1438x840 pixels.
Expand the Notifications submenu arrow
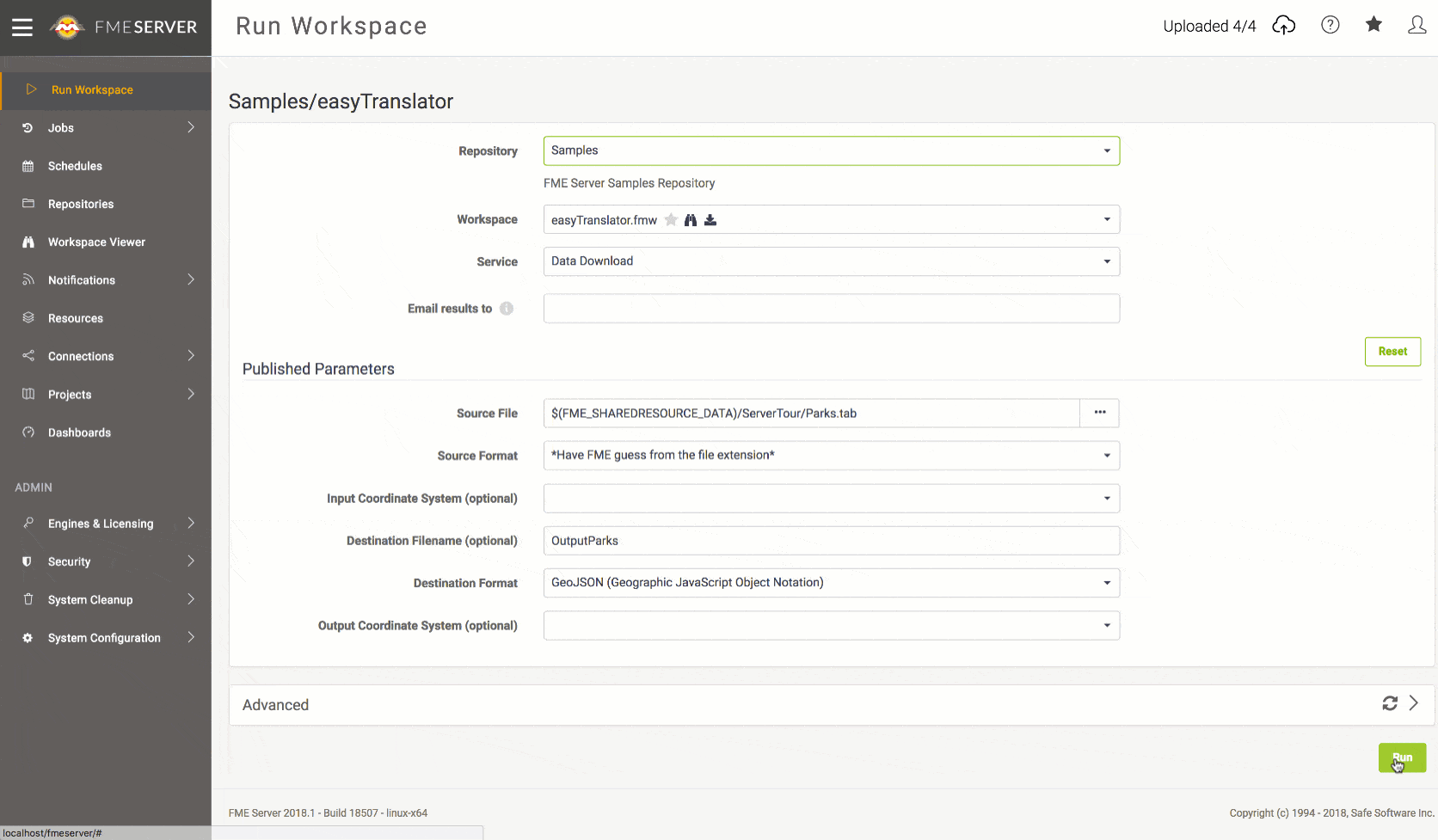click(x=191, y=279)
